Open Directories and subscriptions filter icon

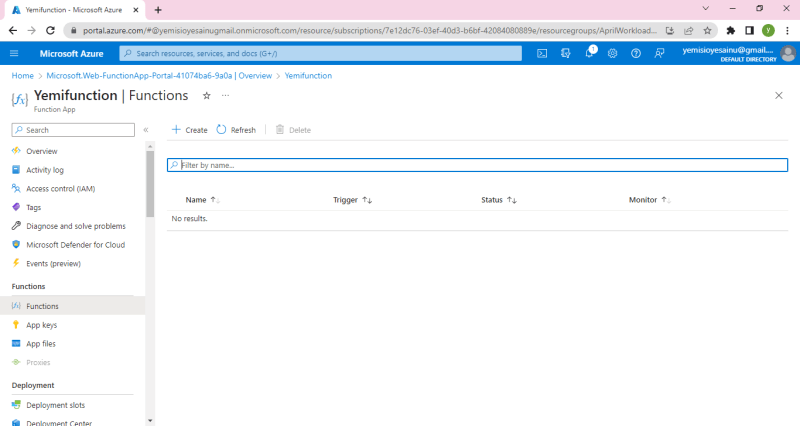click(x=565, y=53)
